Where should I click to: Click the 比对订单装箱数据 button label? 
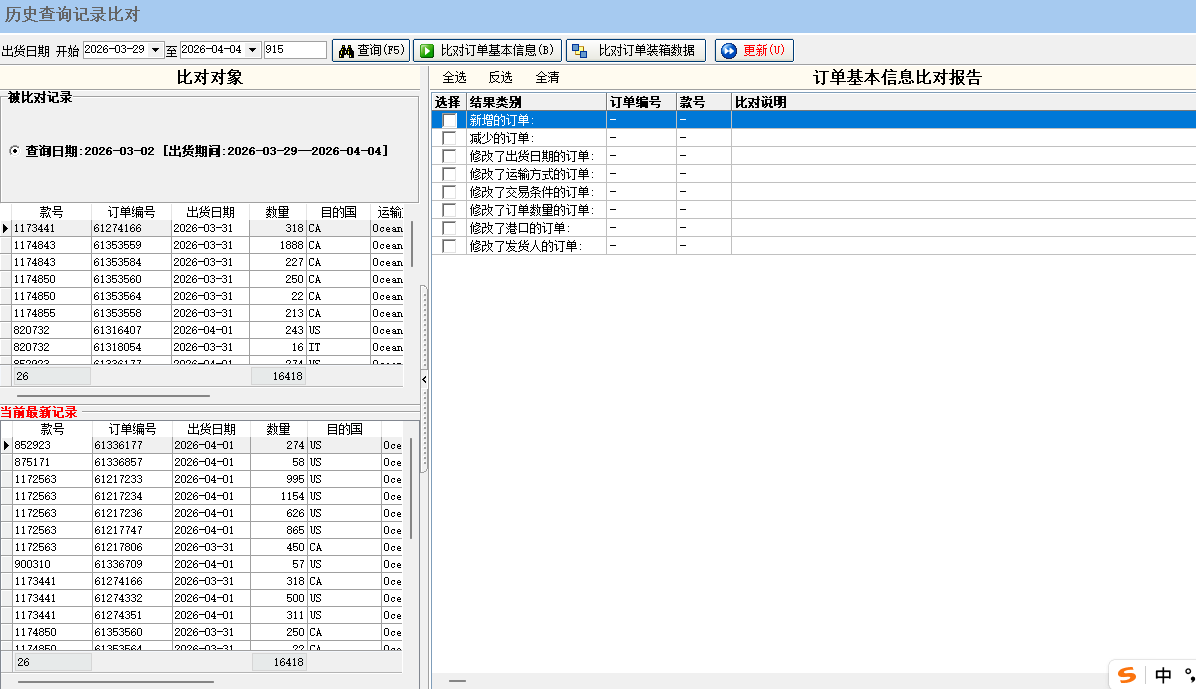[x=647, y=51]
